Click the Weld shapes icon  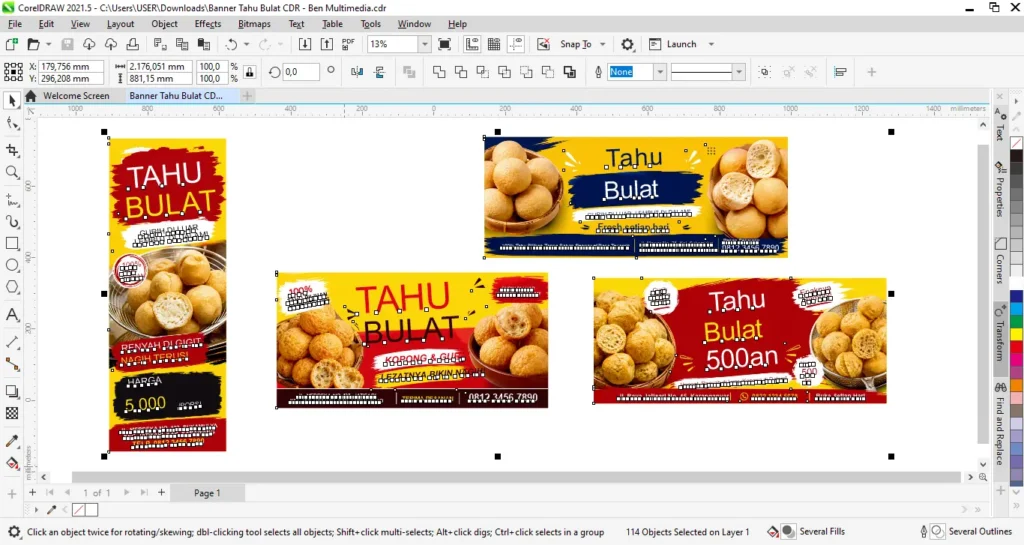click(x=439, y=72)
